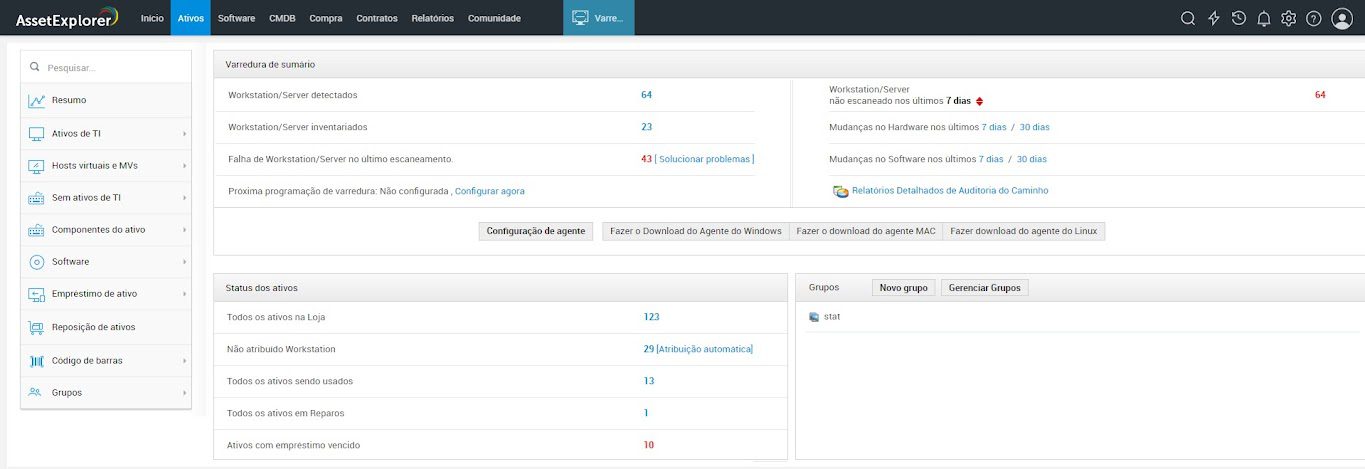Screen dimensions: 1365x469
Task: Open the Relatórios menu tab
Action: coord(432,18)
